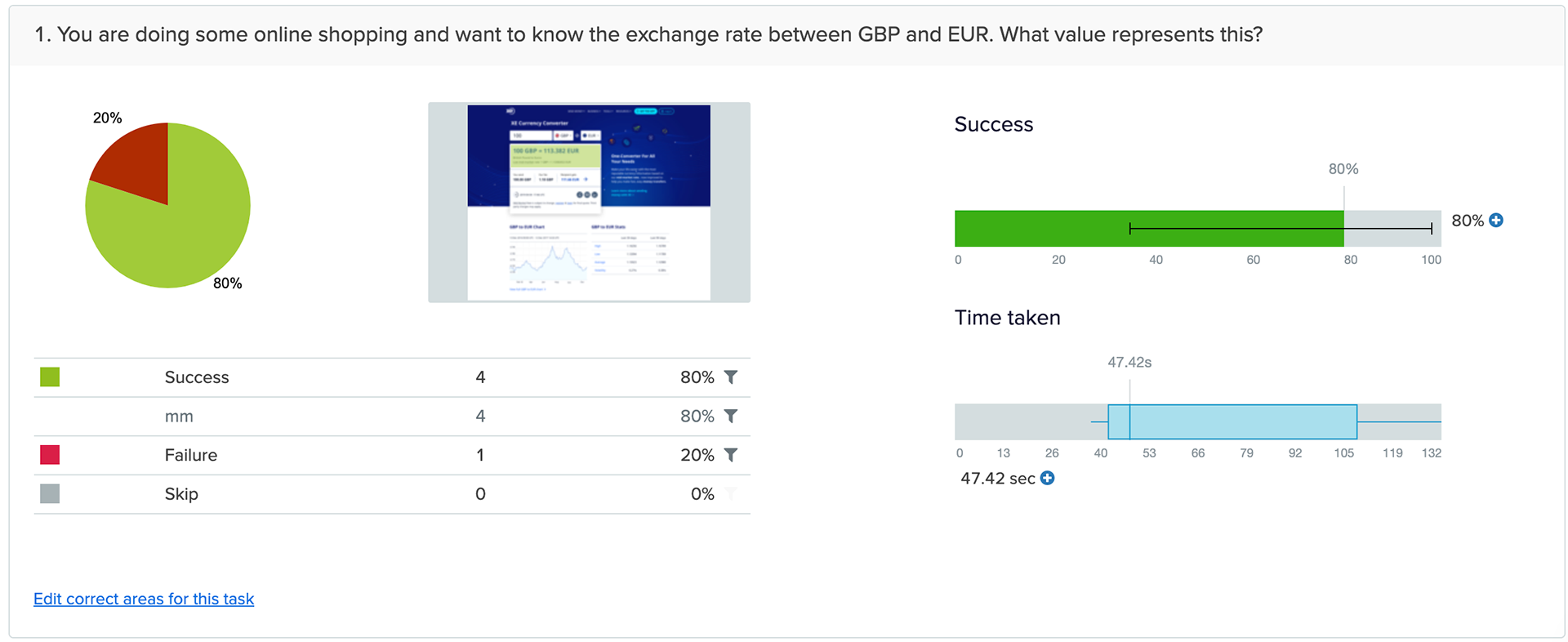Select the Failure row label
Viewport: 1568px width, 642px height.
click(191, 455)
